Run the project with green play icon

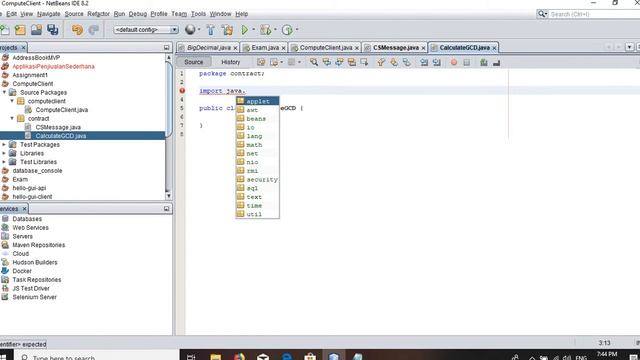[244, 29]
